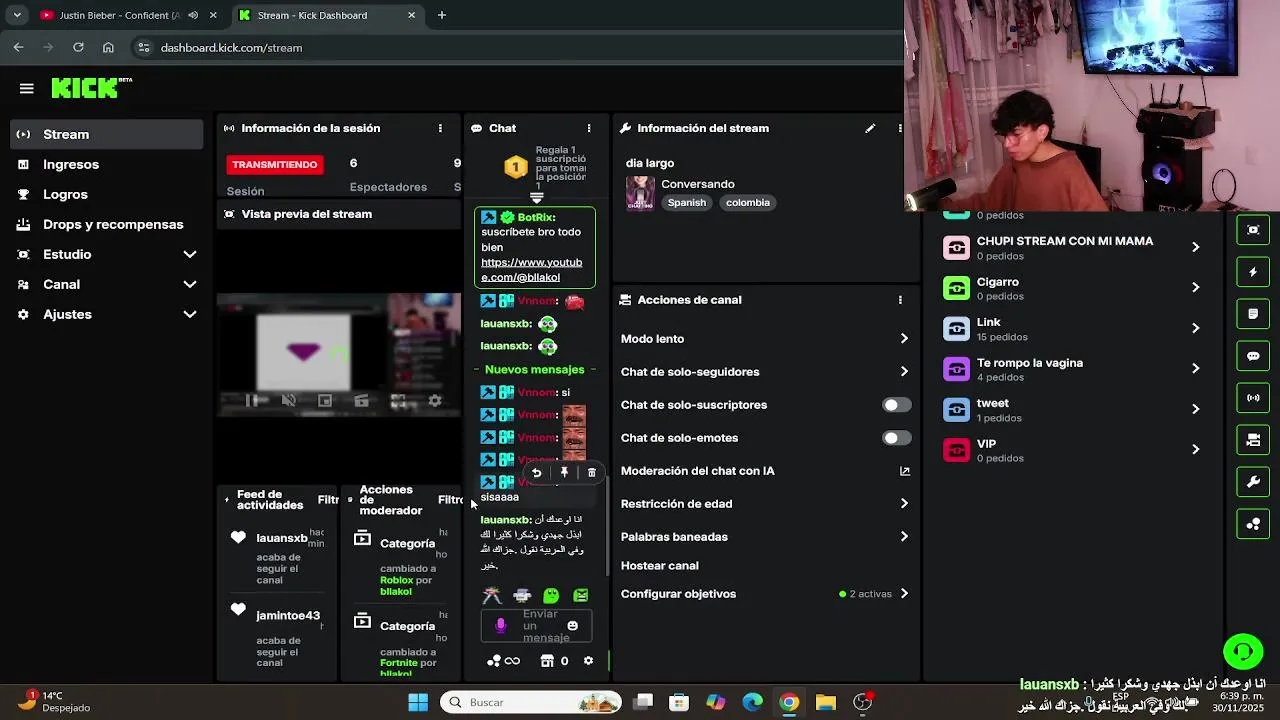Click the channel points infinity icon under the chat
The width and height of the screenshot is (1280, 720).
512,661
